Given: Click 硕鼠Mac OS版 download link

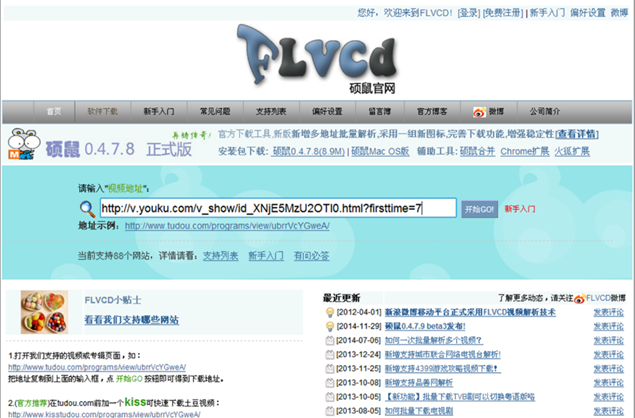Looking at the screenshot, I should point(380,151).
